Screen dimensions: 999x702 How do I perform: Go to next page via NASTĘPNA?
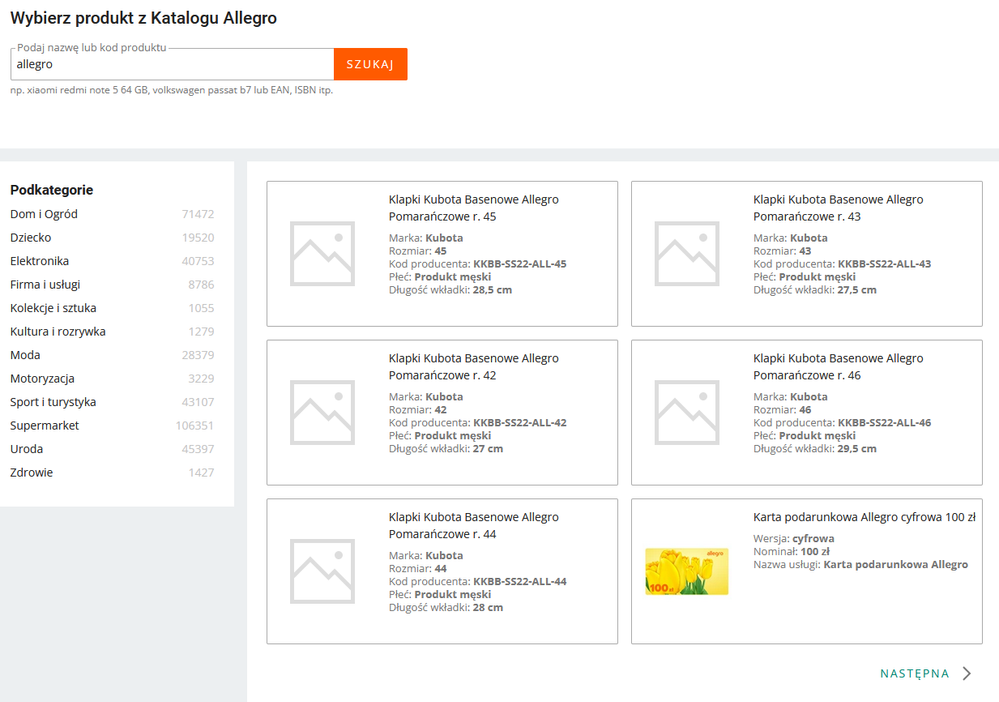pyautogui.click(x=914, y=674)
